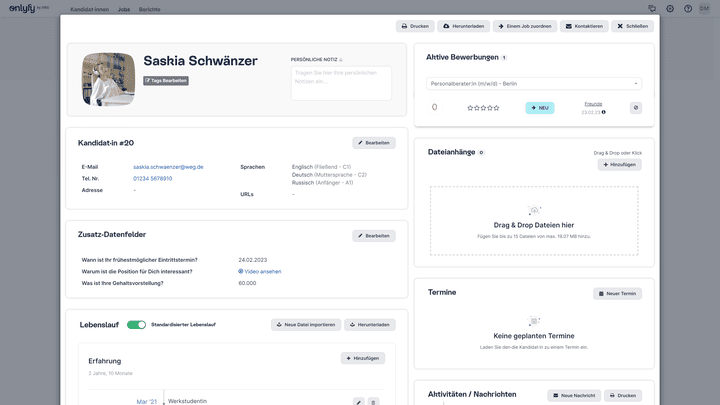Click the Kontaktieren button
Image resolution: width=720 pixels, height=405 pixels.
pos(584,26)
